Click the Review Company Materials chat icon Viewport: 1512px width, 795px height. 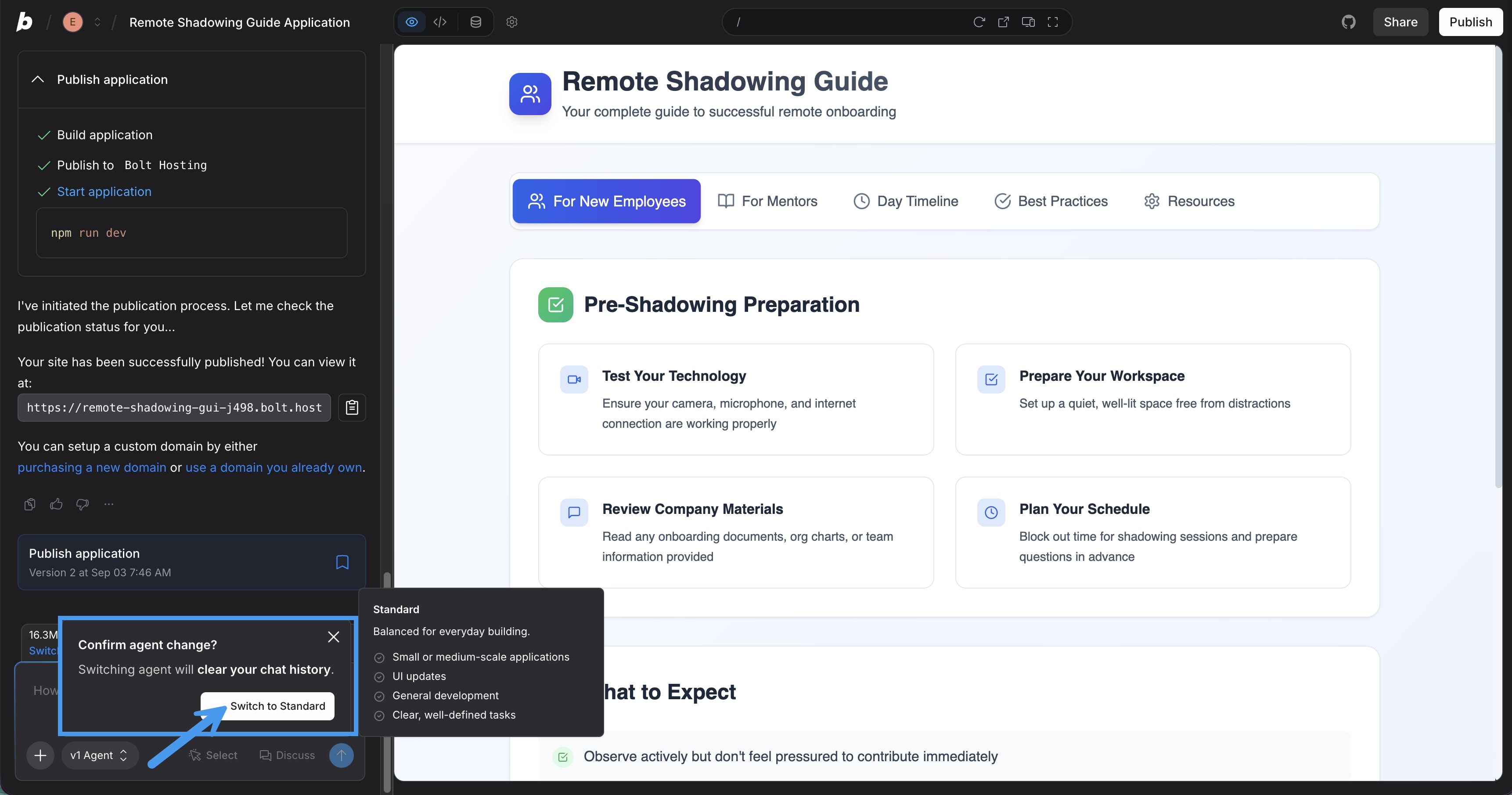[x=574, y=513]
